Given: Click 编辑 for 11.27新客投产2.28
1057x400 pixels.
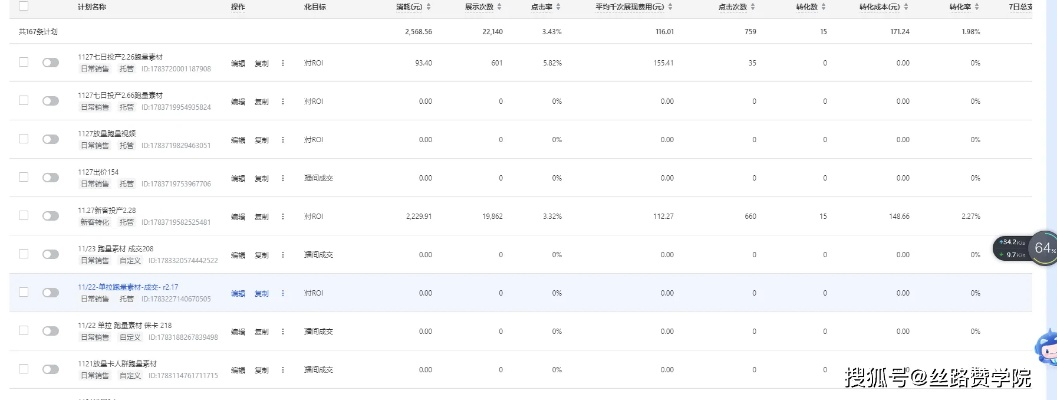Looking at the screenshot, I should point(238,217).
